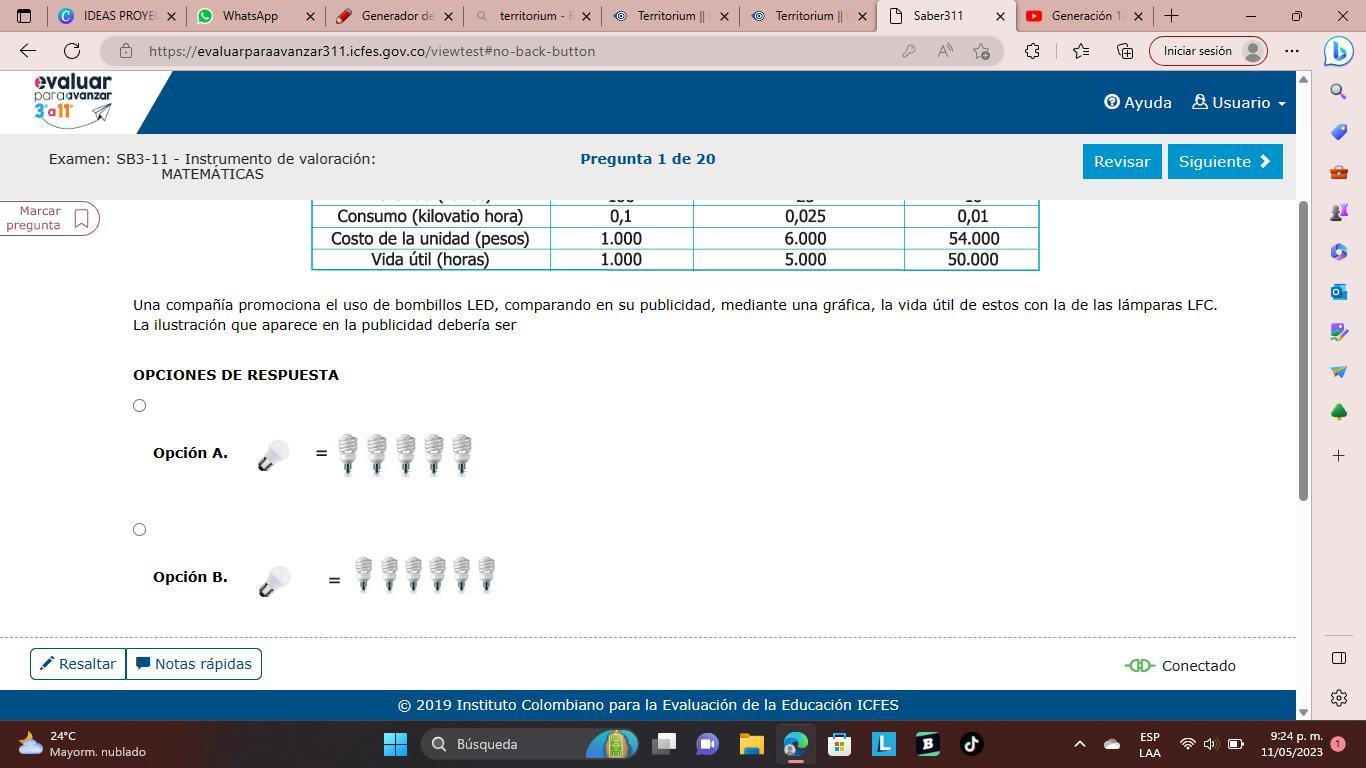Image resolution: width=1366 pixels, height=768 pixels.
Task: Expand the Usuario dropdown menu
Action: (1239, 103)
